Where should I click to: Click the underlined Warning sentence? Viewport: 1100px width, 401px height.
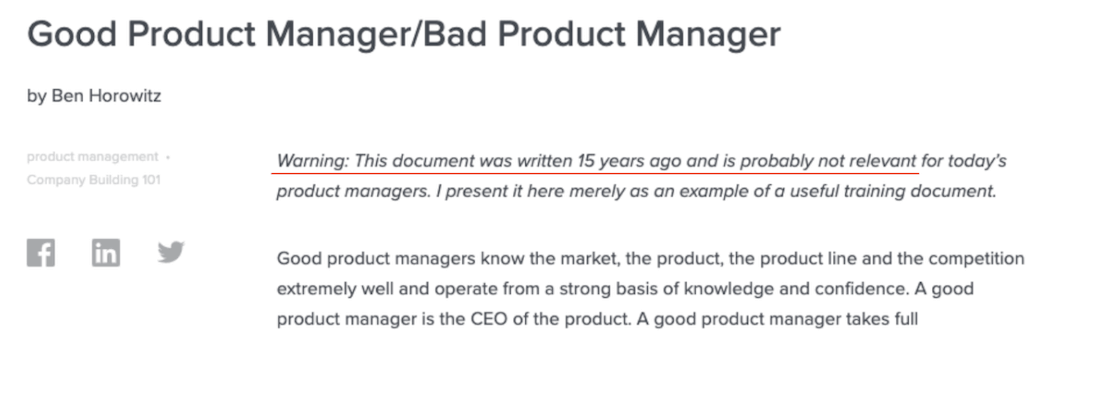click(597, 161)
